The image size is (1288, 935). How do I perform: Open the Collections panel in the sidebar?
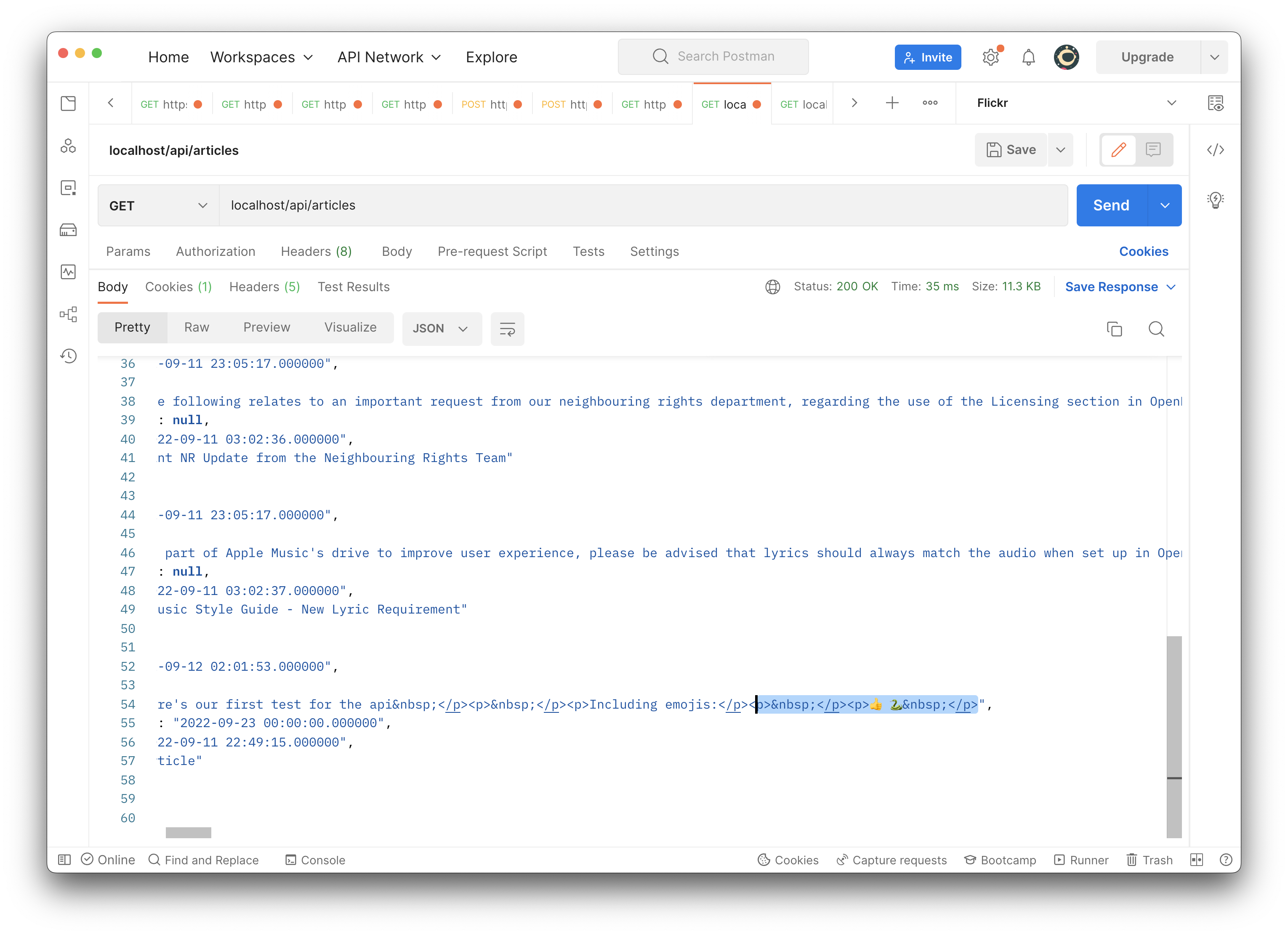click(68, 103)
